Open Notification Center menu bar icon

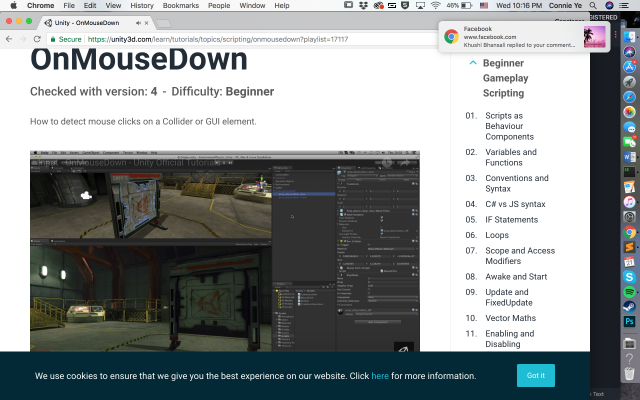(624, 5)
